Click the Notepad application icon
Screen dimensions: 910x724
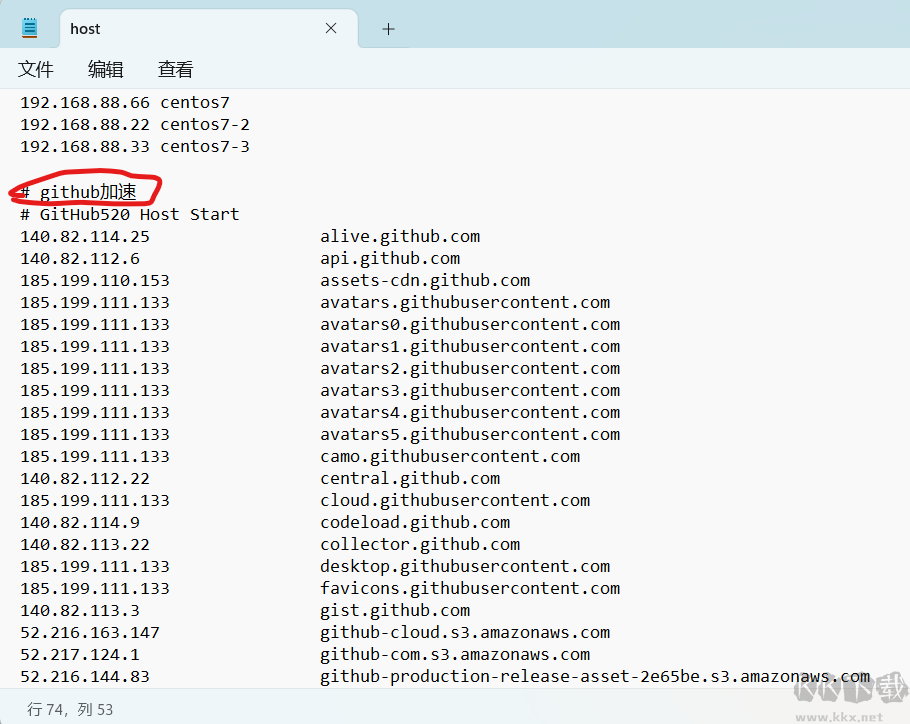28,27
